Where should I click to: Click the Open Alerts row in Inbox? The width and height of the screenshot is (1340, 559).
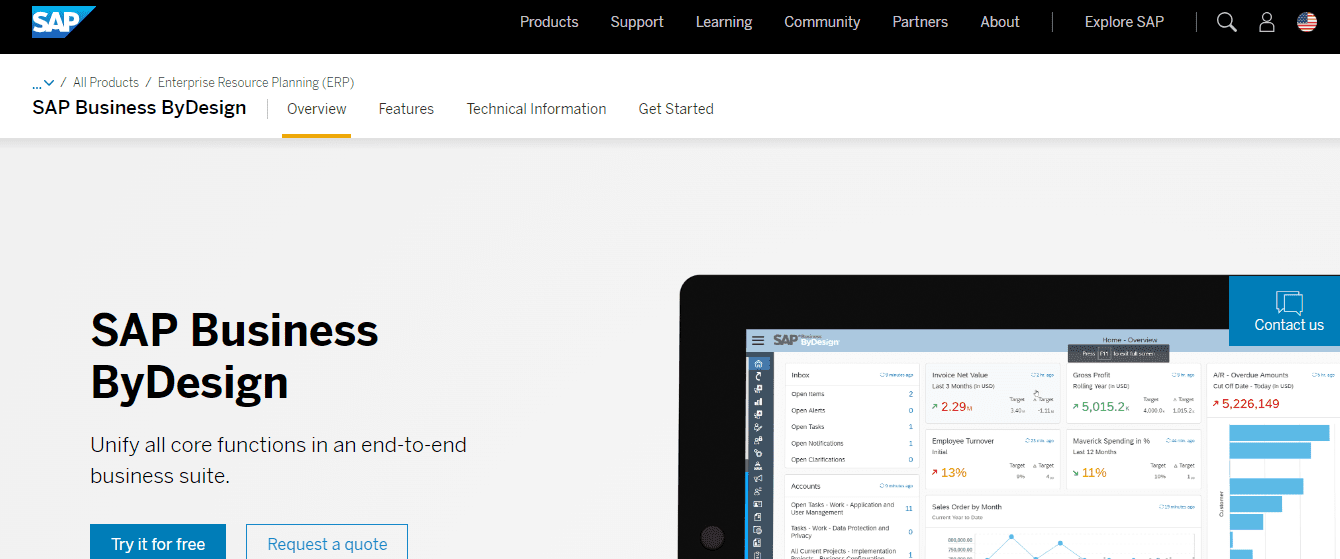tap(852, 410)
